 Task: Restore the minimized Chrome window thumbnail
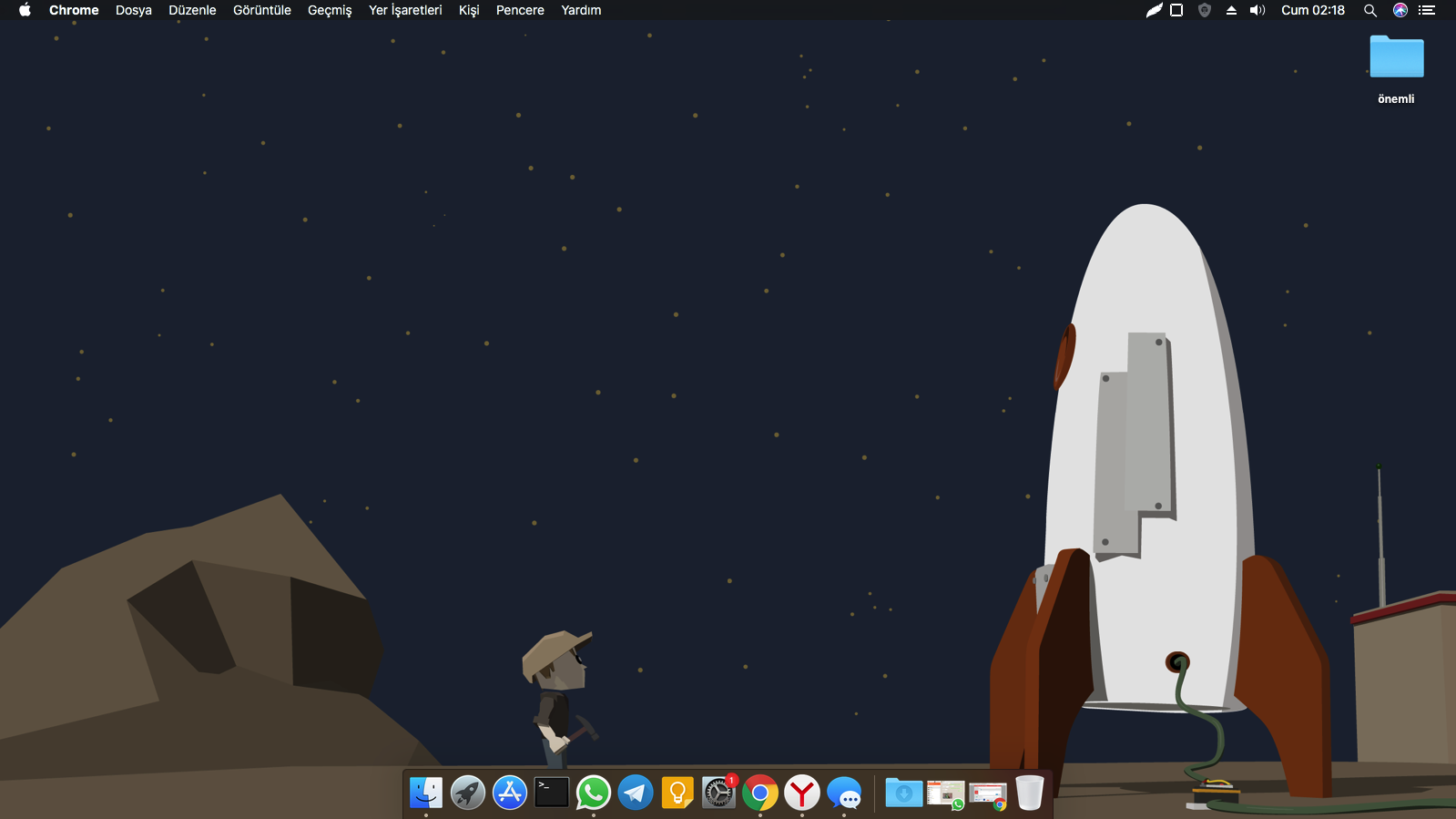click(x=988, y=794)
